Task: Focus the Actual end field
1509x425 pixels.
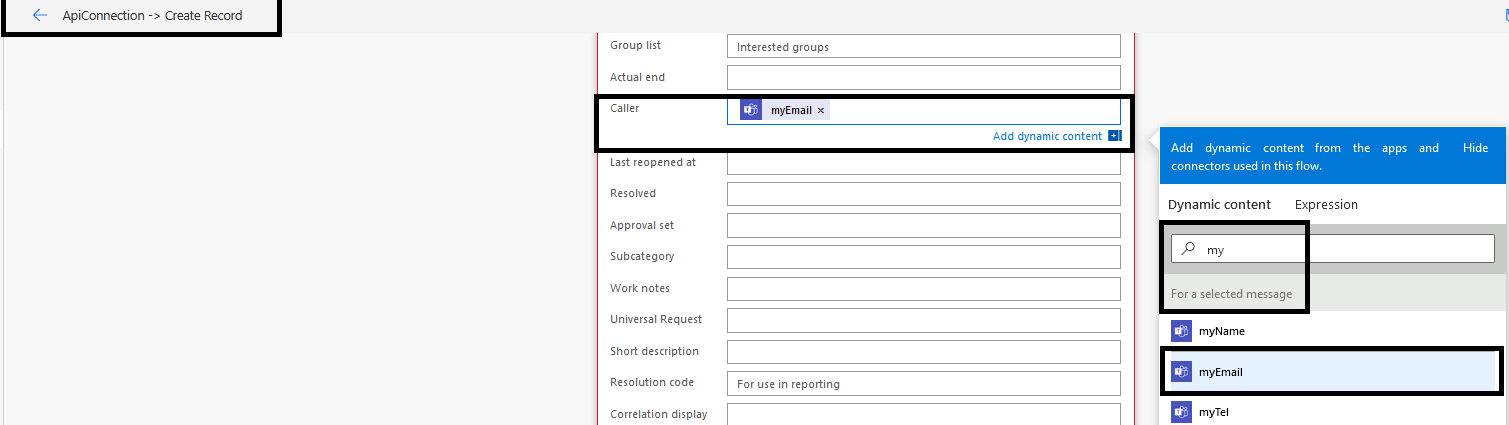Action: [x=923, y=78]
